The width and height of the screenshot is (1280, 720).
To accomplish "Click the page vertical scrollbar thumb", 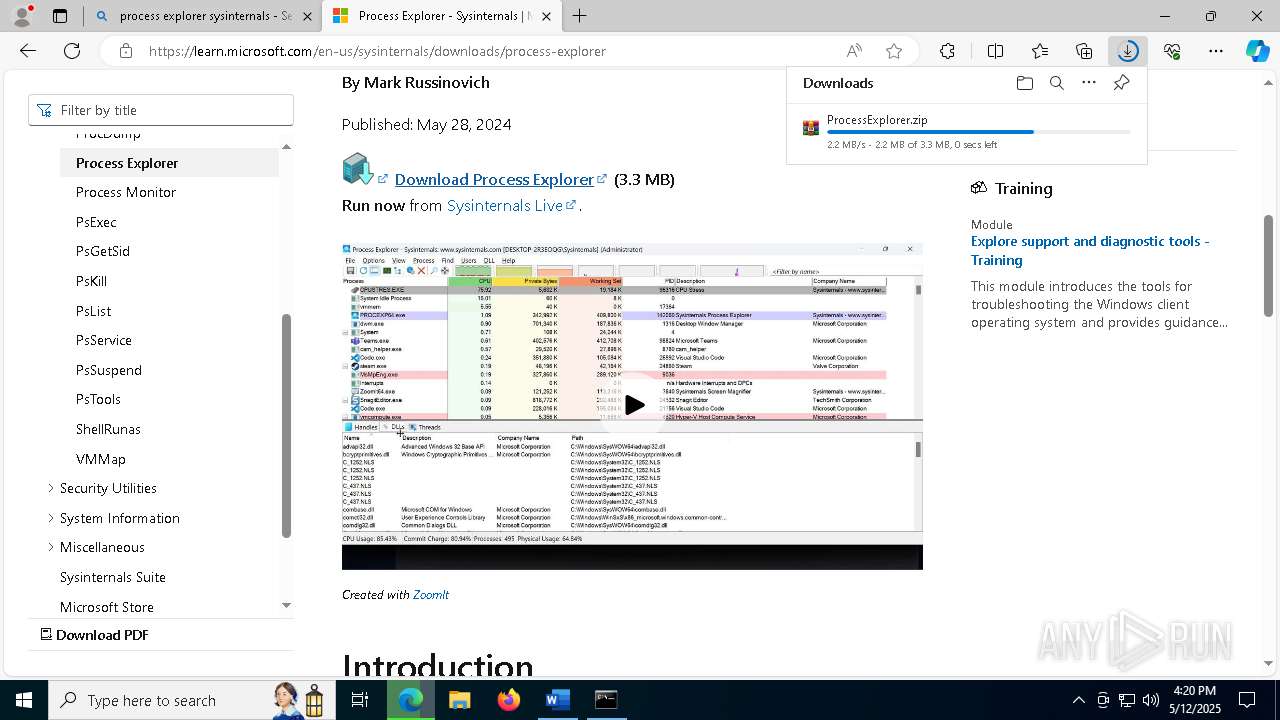I will click(1269, 266).
